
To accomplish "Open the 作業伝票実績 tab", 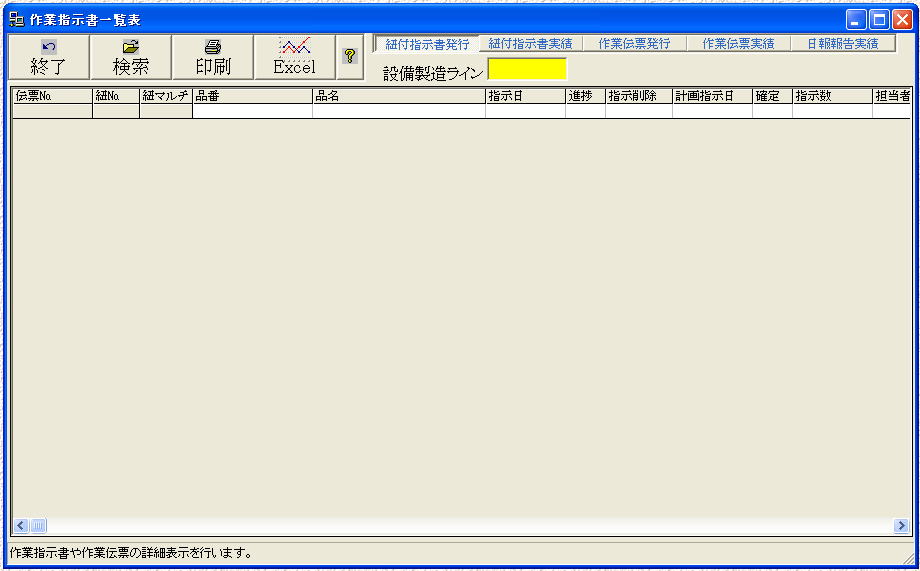I will 738,44.
